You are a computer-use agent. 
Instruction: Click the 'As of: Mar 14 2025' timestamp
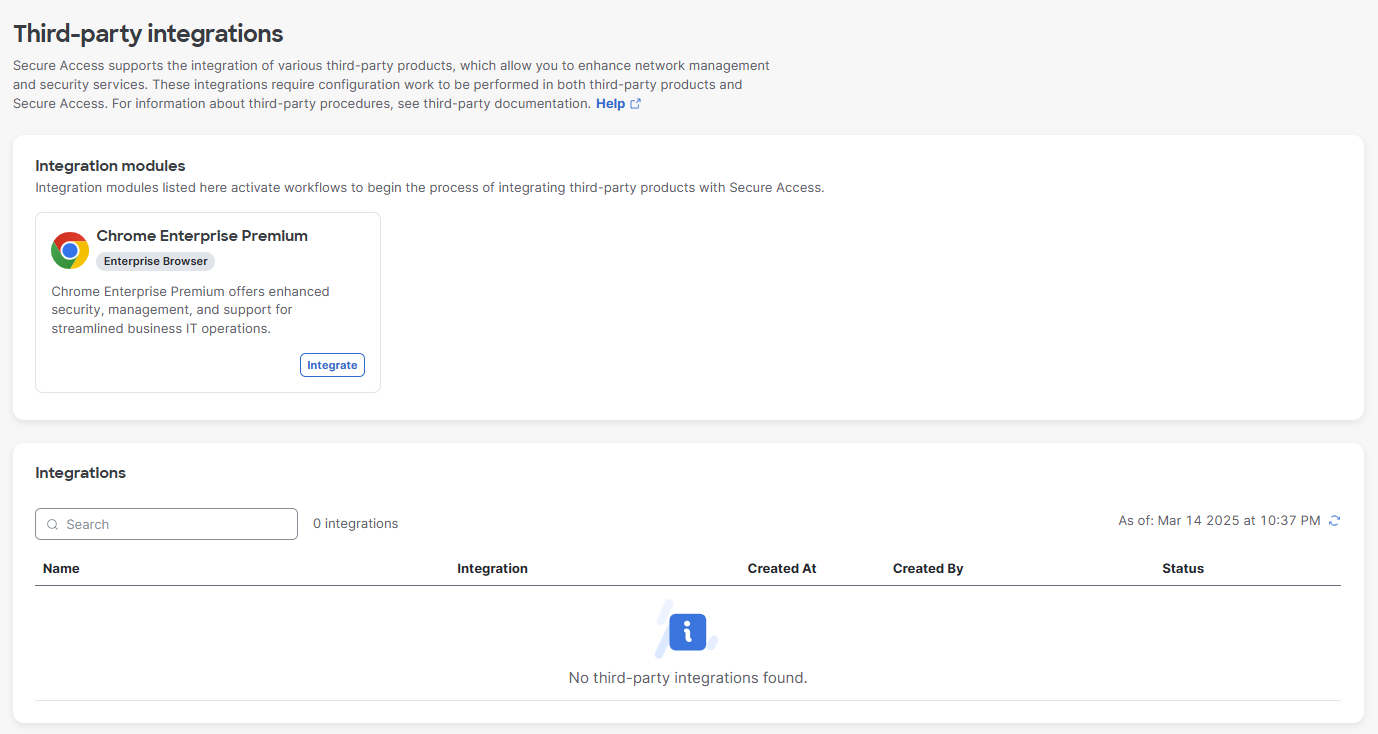point(1219,521)
